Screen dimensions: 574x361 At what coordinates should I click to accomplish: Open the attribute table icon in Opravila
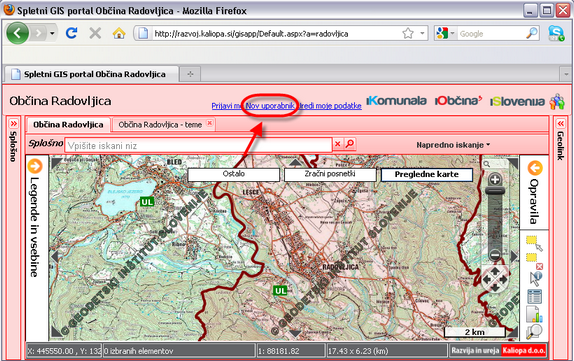(x=534, y=296)
